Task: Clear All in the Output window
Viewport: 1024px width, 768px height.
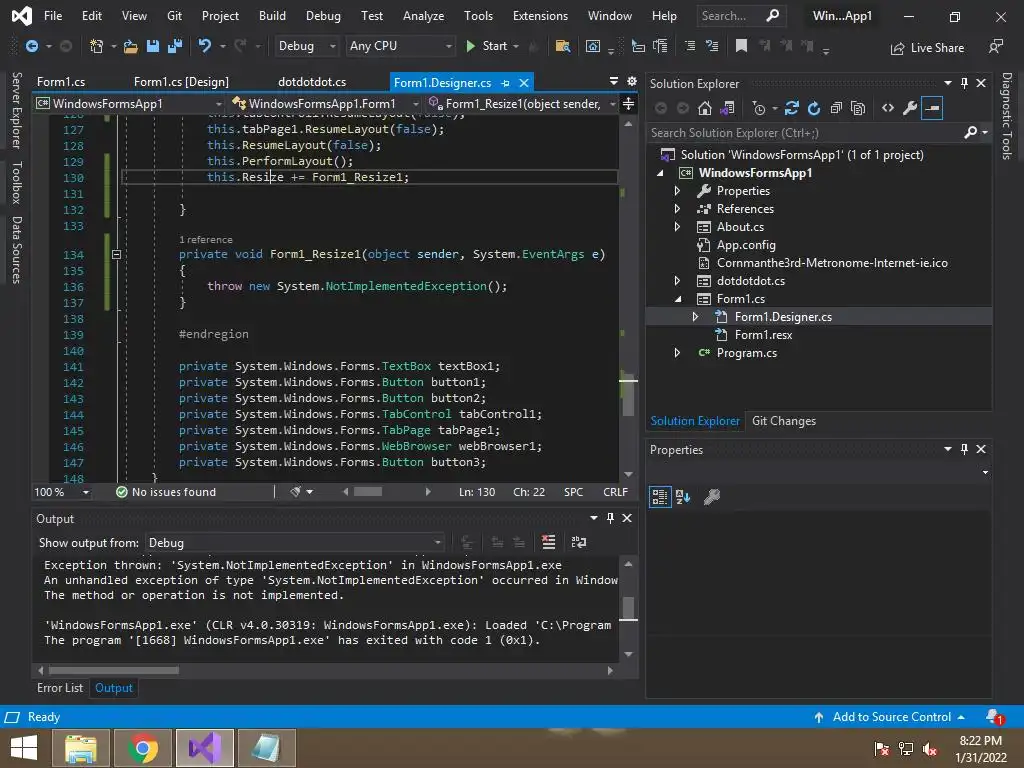Action: tap(548, 542)
